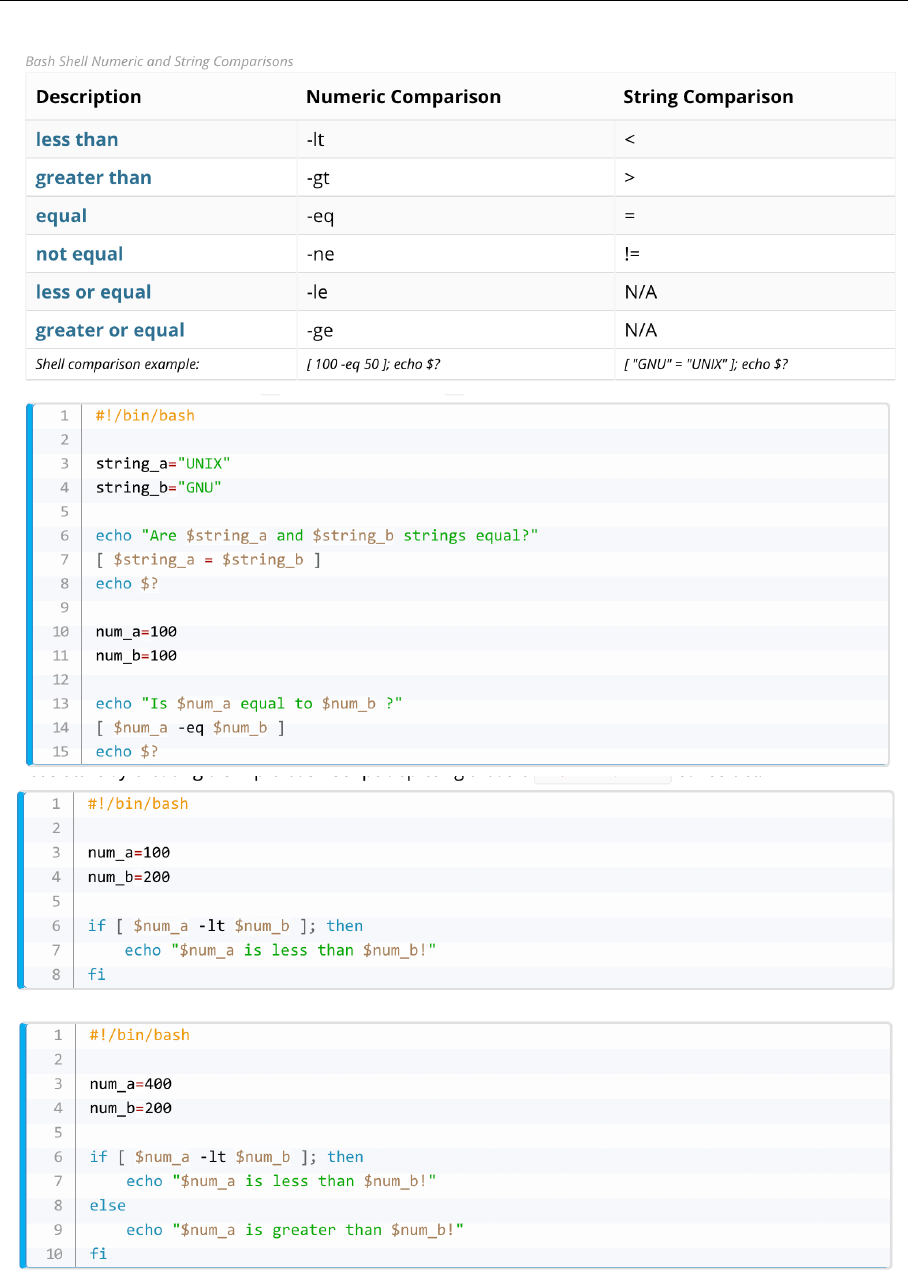
Task: Open the 'equal' description link
Action: 61,216
